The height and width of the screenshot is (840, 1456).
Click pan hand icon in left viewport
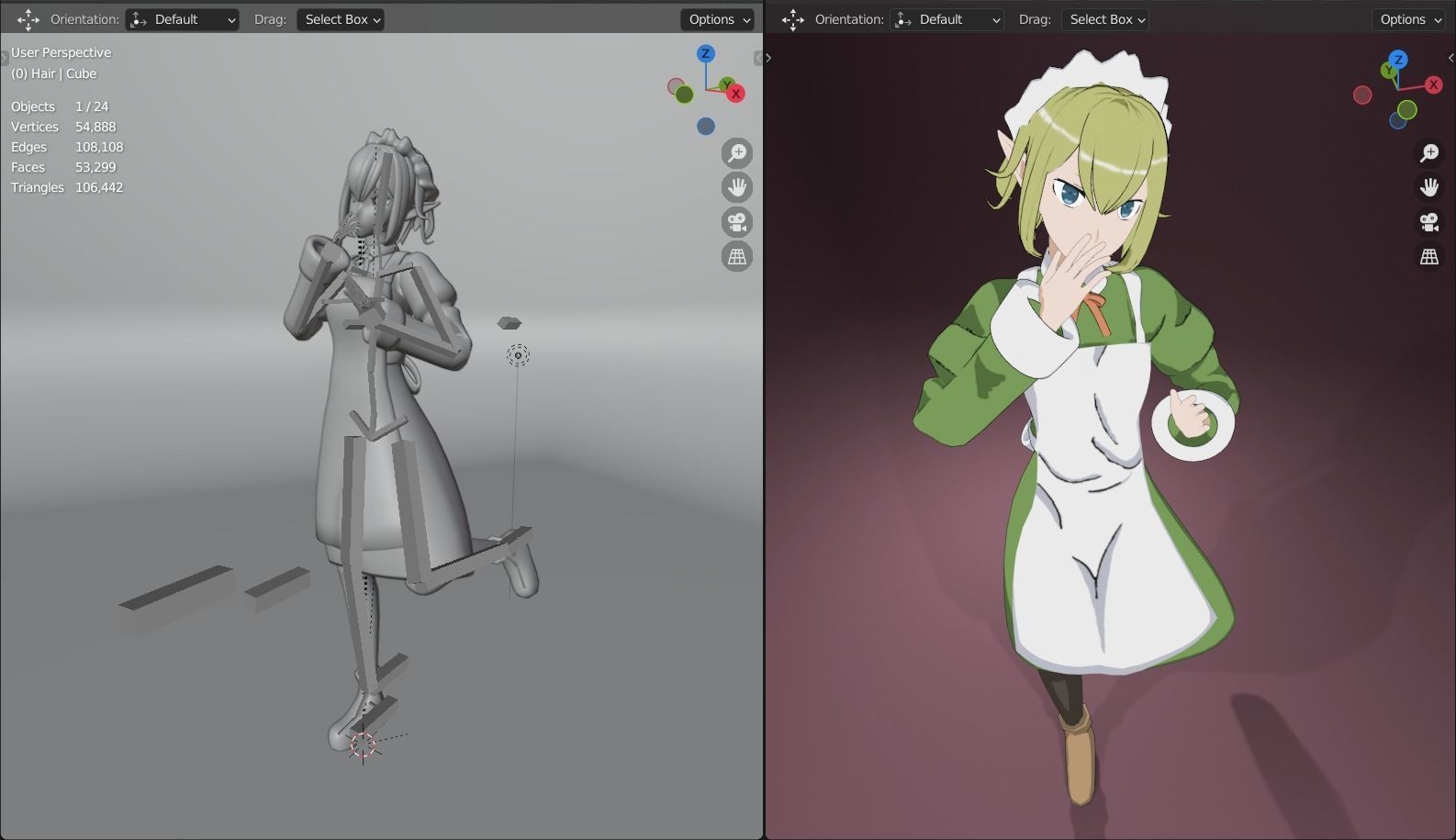(x=736, y=187)
